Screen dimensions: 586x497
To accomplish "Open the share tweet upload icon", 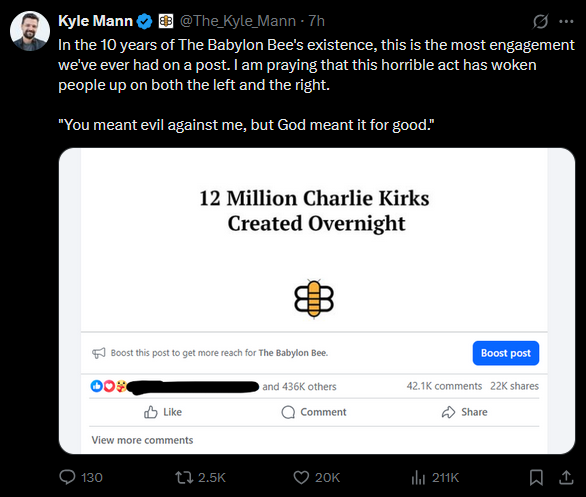I will (x=566, y=477).
